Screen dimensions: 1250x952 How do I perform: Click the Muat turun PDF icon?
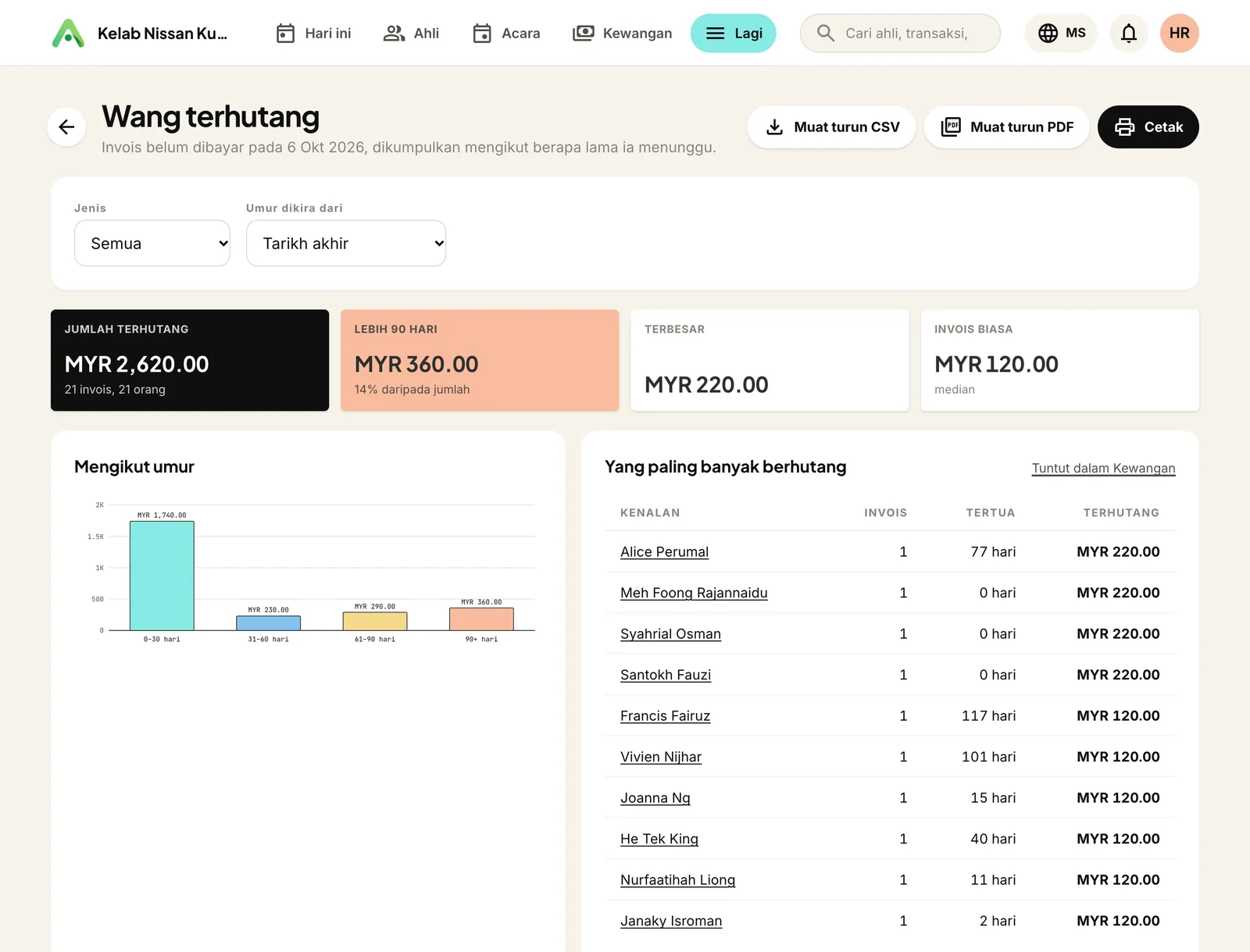point(951,127)
